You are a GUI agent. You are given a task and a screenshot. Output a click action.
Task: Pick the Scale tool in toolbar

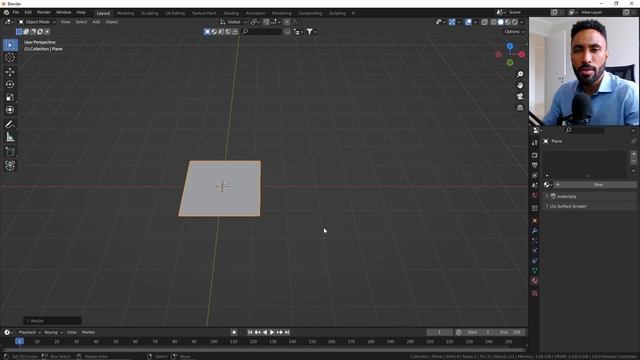coord(10,97)
